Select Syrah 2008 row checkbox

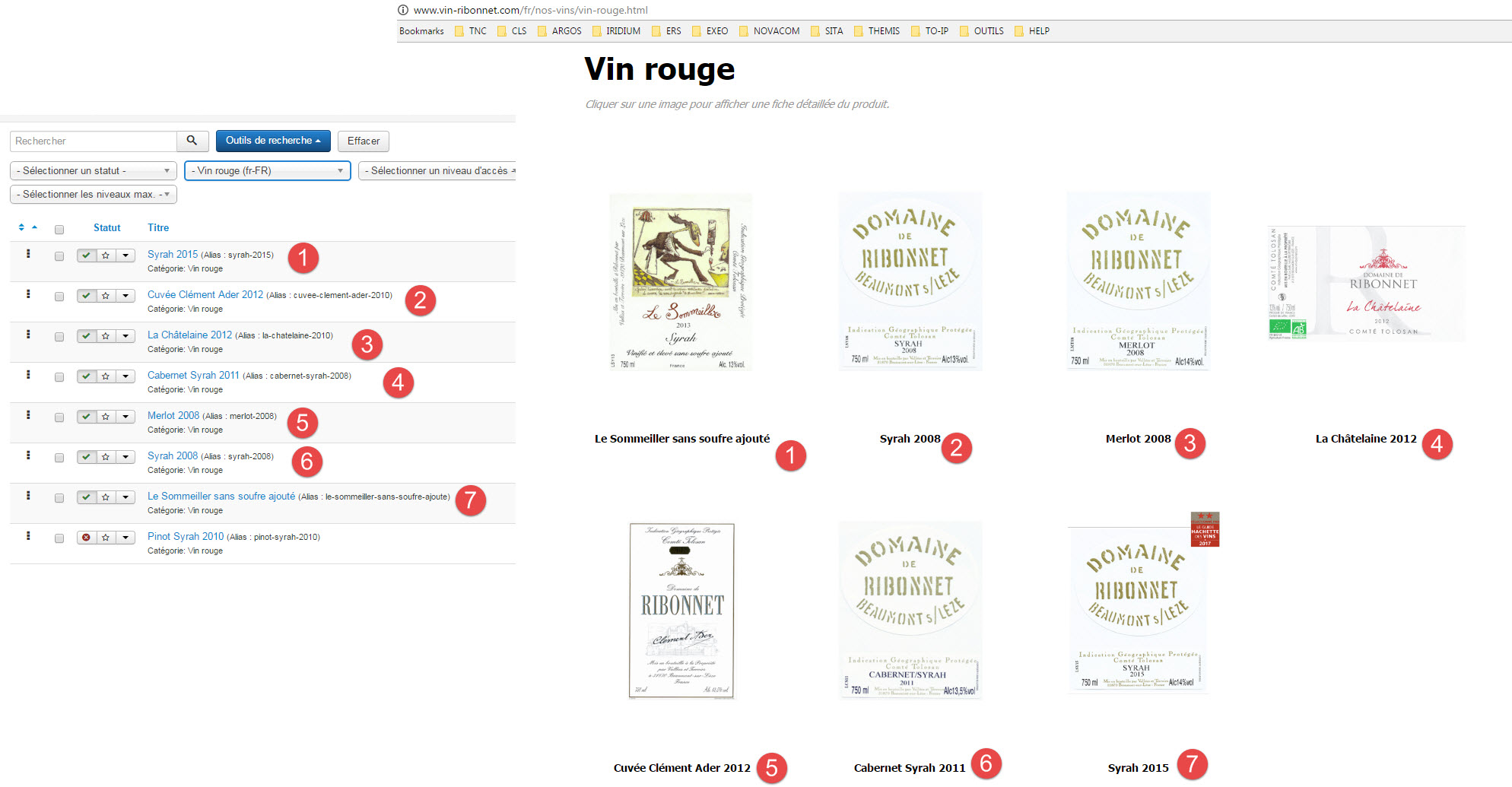(59, 458)
